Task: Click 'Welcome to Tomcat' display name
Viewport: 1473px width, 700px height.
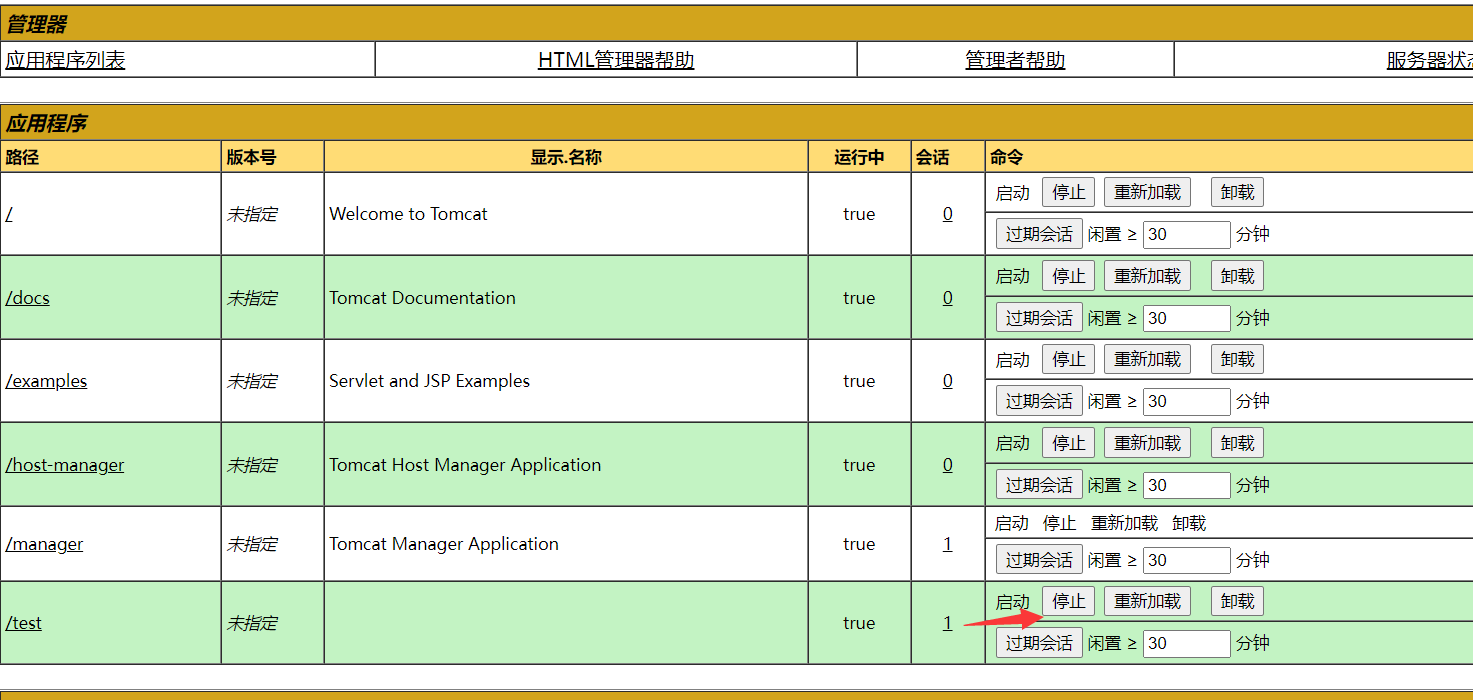Action: tap(408, 214)
